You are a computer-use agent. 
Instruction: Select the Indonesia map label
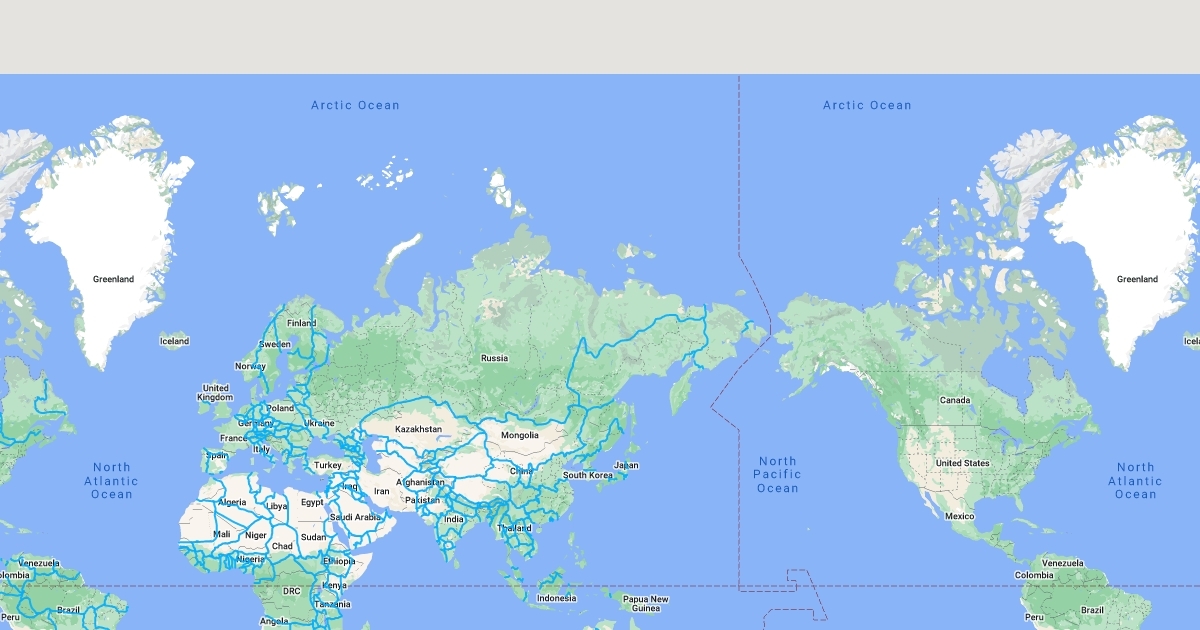(556, 598)
